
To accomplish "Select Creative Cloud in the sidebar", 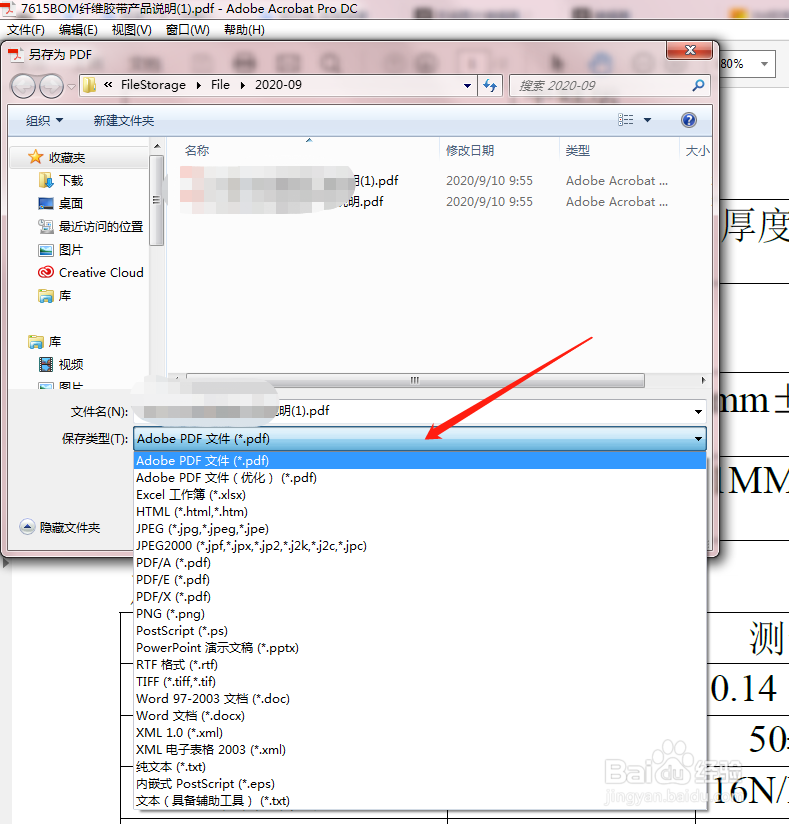I will click(90, 273).
